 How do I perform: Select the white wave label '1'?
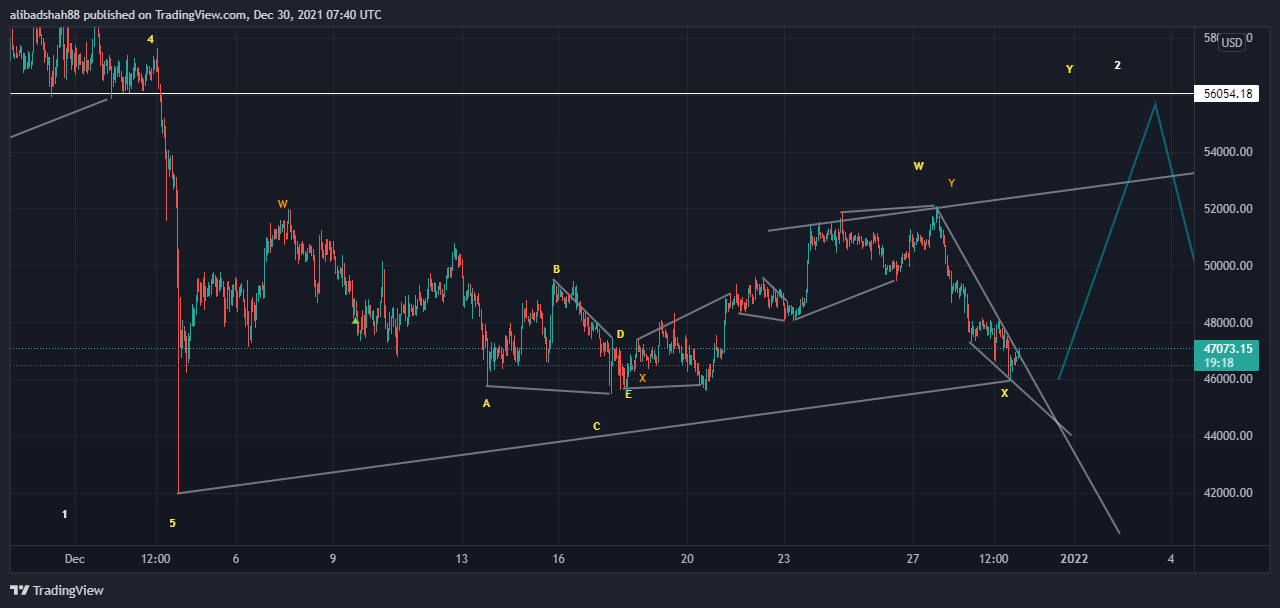tap(65, 514)
